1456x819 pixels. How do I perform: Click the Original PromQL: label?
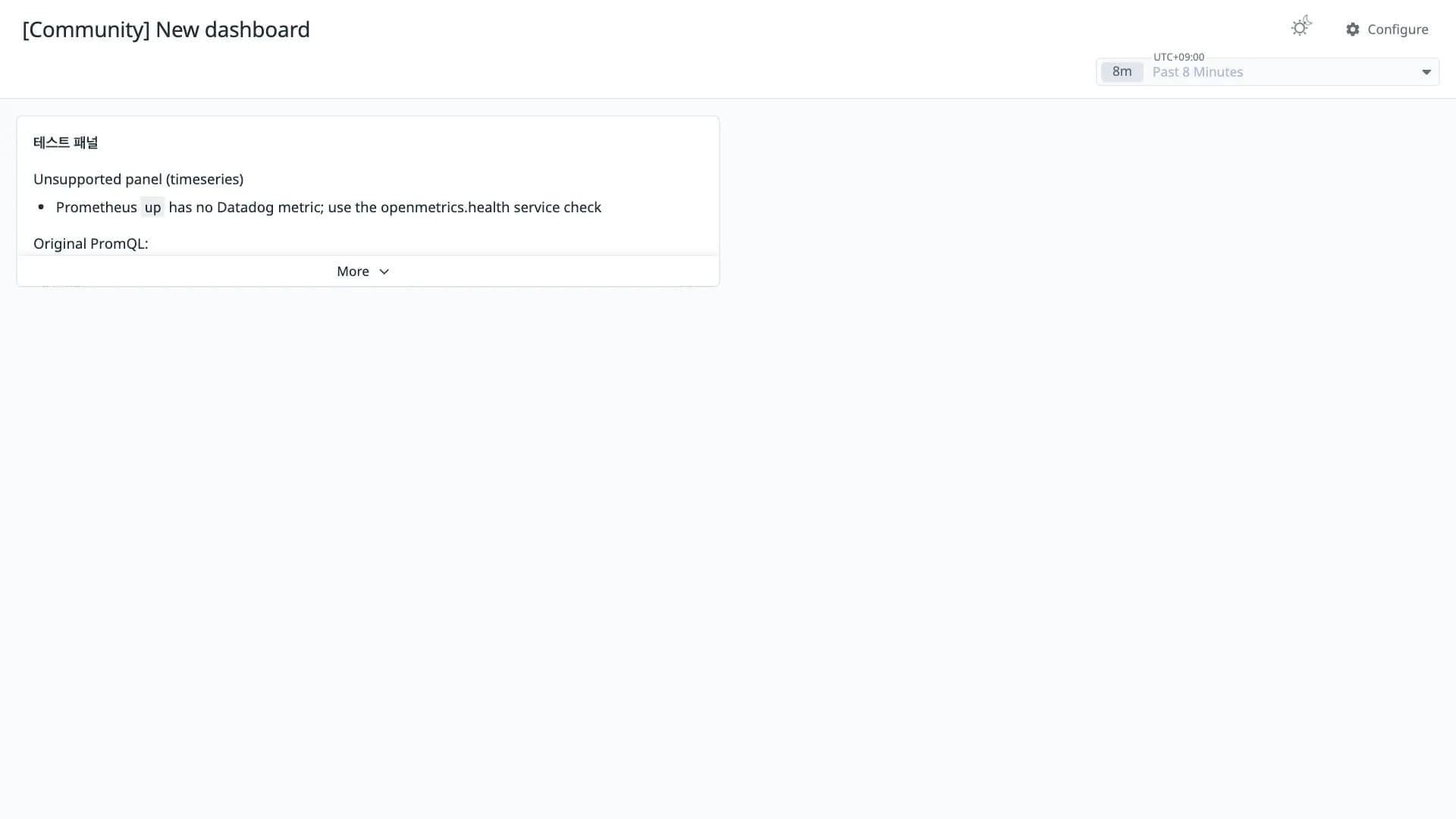(91, 243)
